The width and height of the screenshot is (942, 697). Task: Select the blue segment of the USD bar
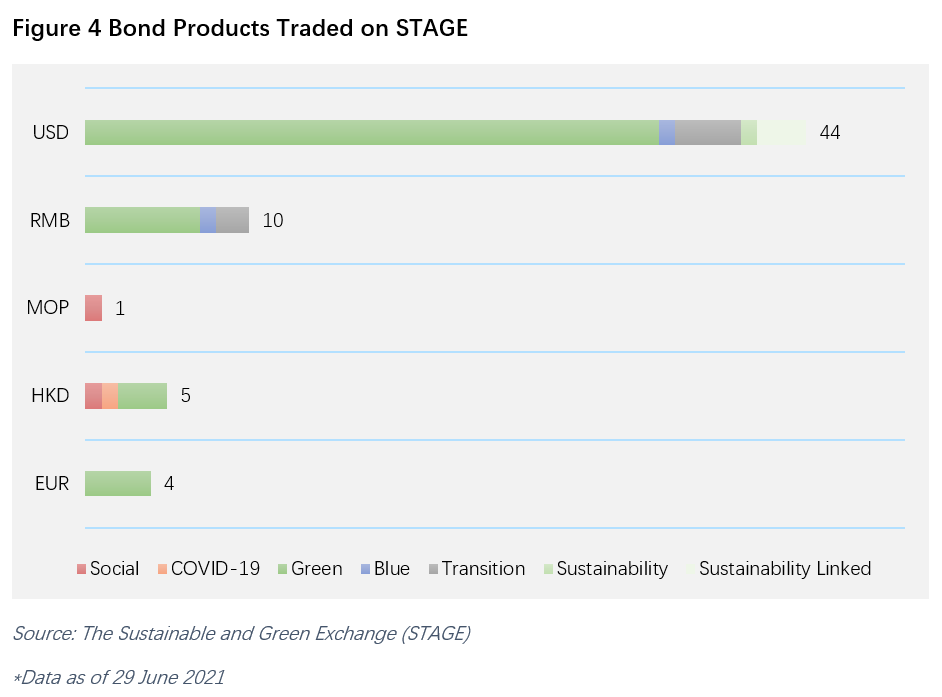[x=667, y=133]
